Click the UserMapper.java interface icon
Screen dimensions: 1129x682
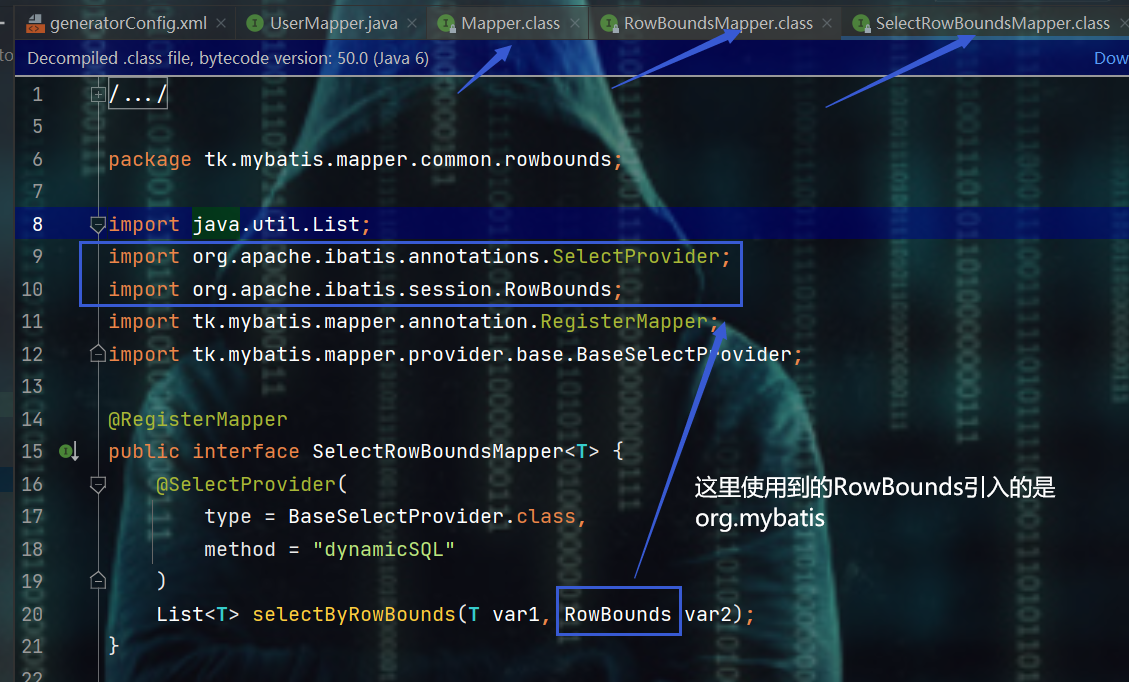tap(255, 22)
